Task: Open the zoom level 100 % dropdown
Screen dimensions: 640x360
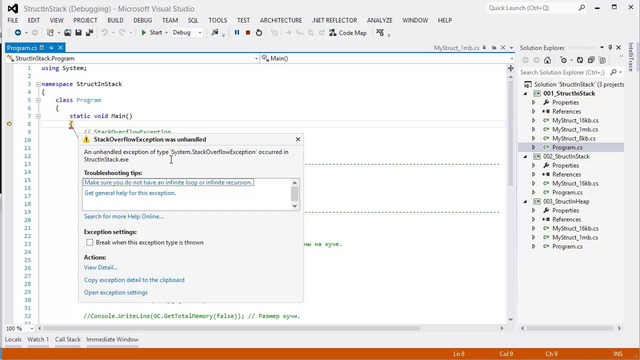Action: coord(31,328)
